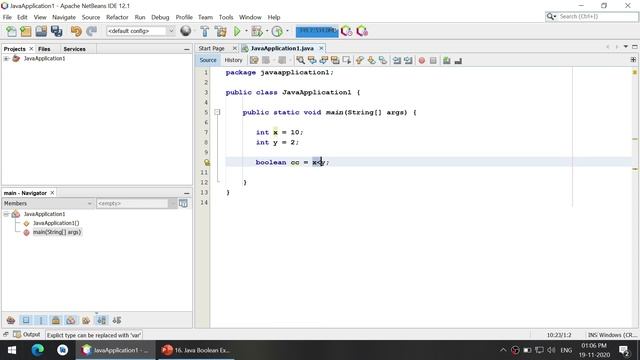
Task: Click the first profiler hexagon icon
Action: tap(347, 31)
